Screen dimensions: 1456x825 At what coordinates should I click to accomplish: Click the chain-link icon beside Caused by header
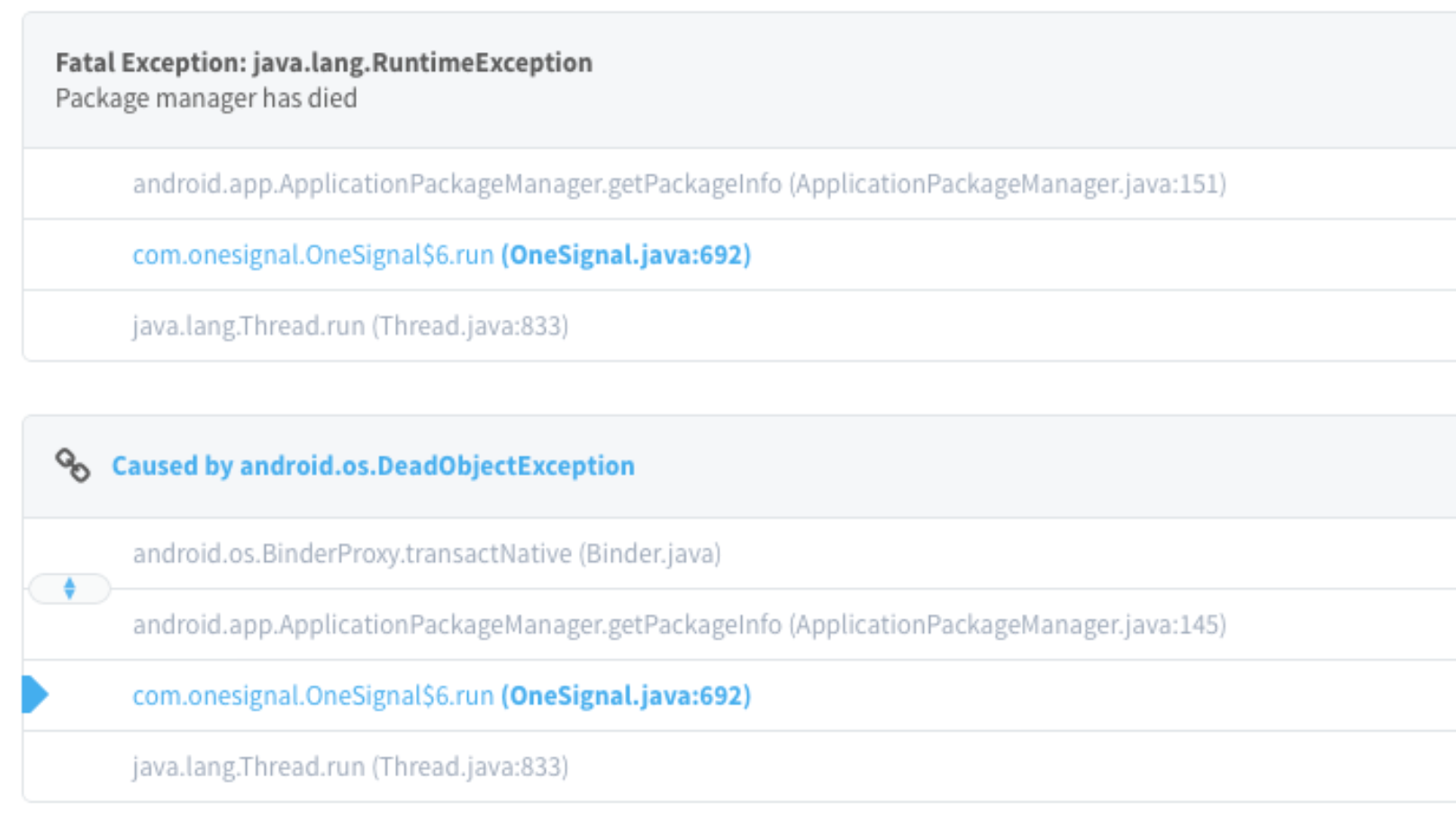(x=73, y=466)
